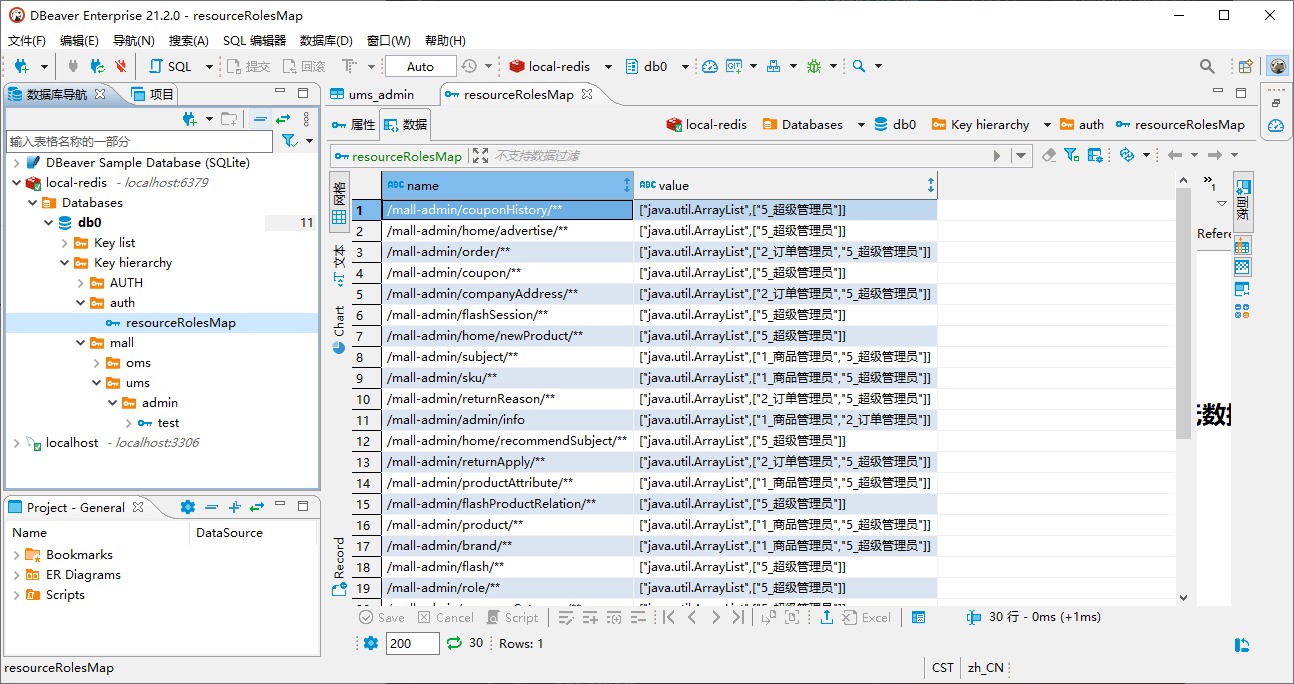Image resolution: width=1294 pixels, height=684 pixels.
Task: Open the 文件(F) menu
Action: (x=27, y=41)
